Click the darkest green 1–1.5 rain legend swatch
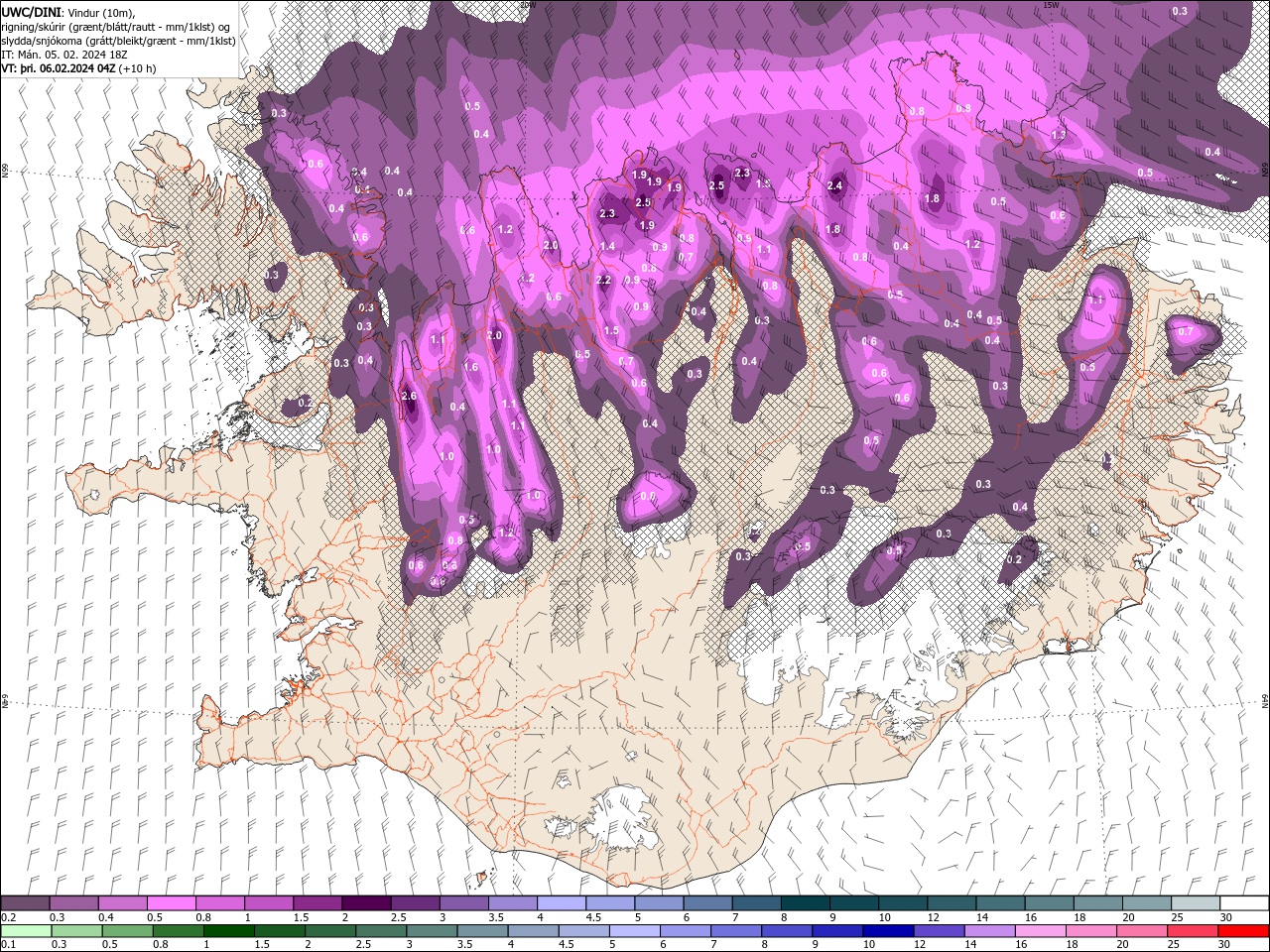The width and height of the screenshot is (1270, 952). pyautogui.click(x=228, y=931)
